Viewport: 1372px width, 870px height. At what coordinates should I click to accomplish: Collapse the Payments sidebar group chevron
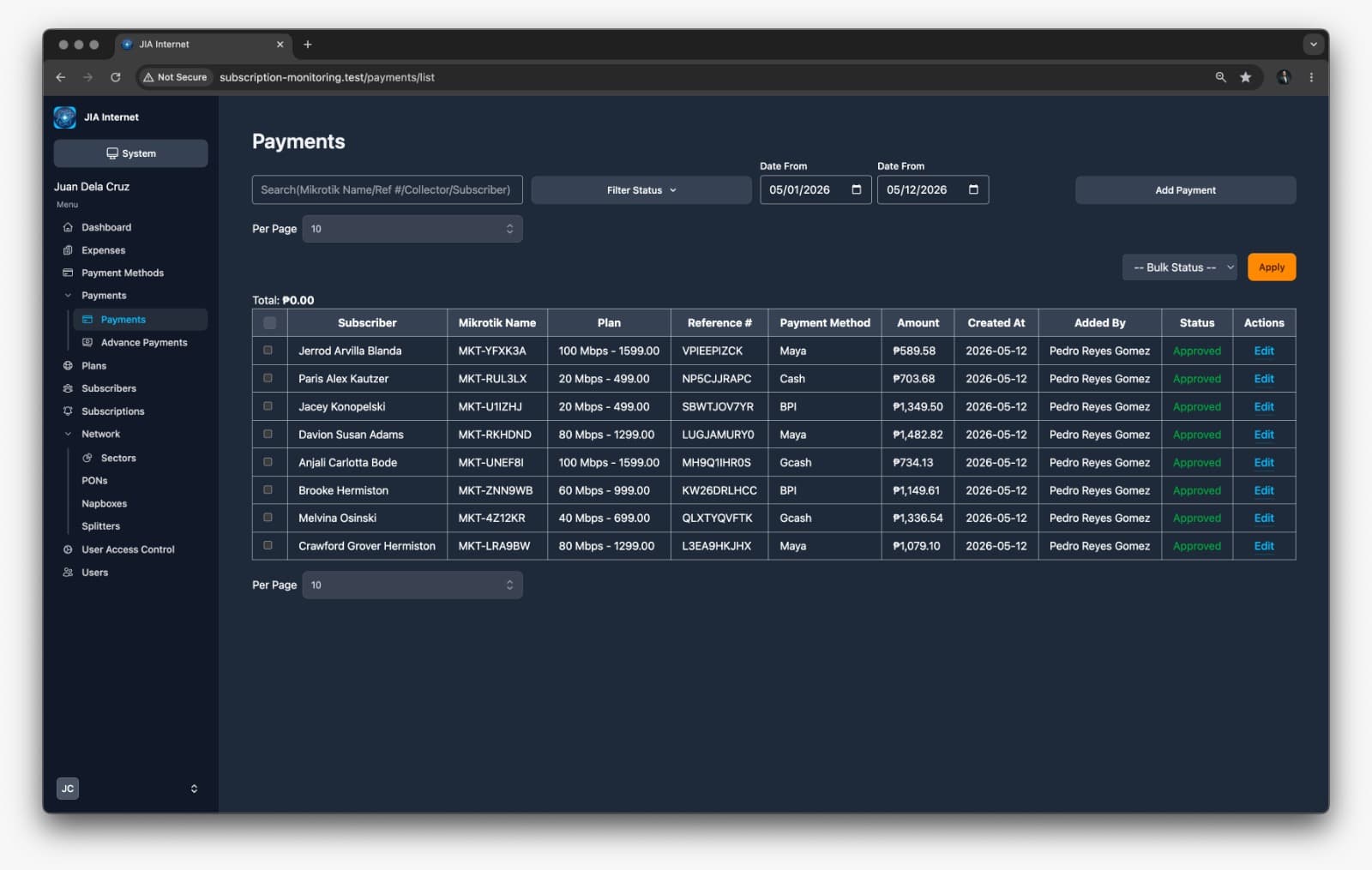(x=68, y=296)
